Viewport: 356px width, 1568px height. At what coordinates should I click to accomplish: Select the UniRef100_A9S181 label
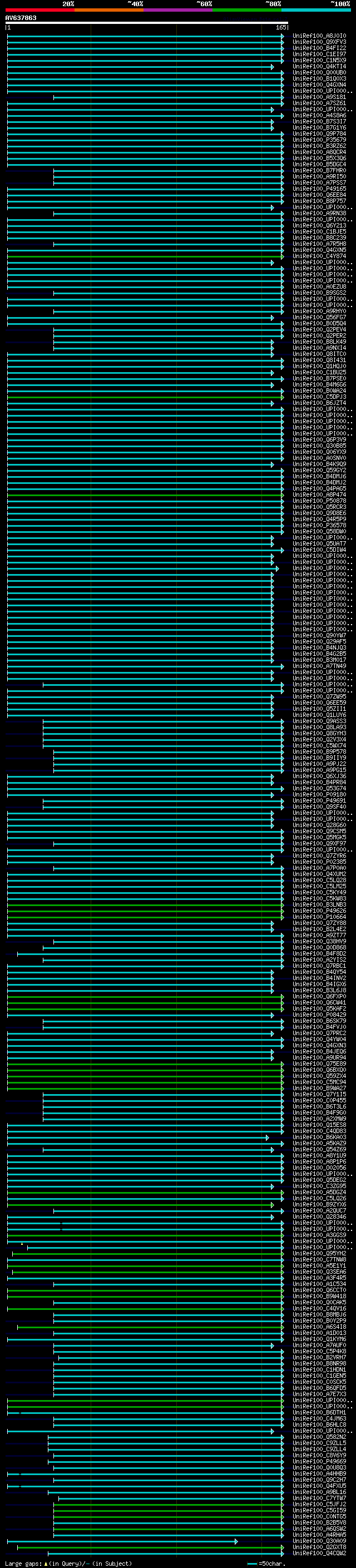[319, 97]
